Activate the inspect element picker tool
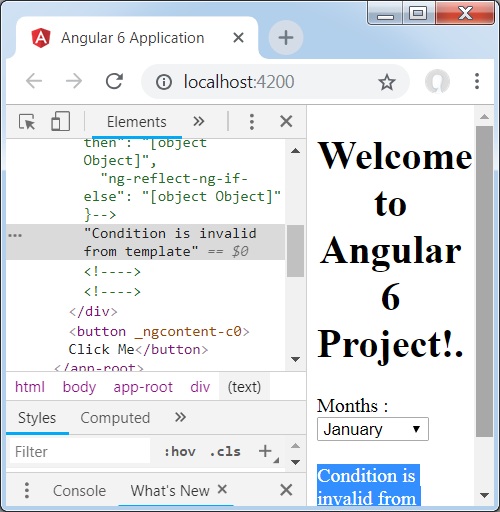500x512 pixels. click(27, 122)
